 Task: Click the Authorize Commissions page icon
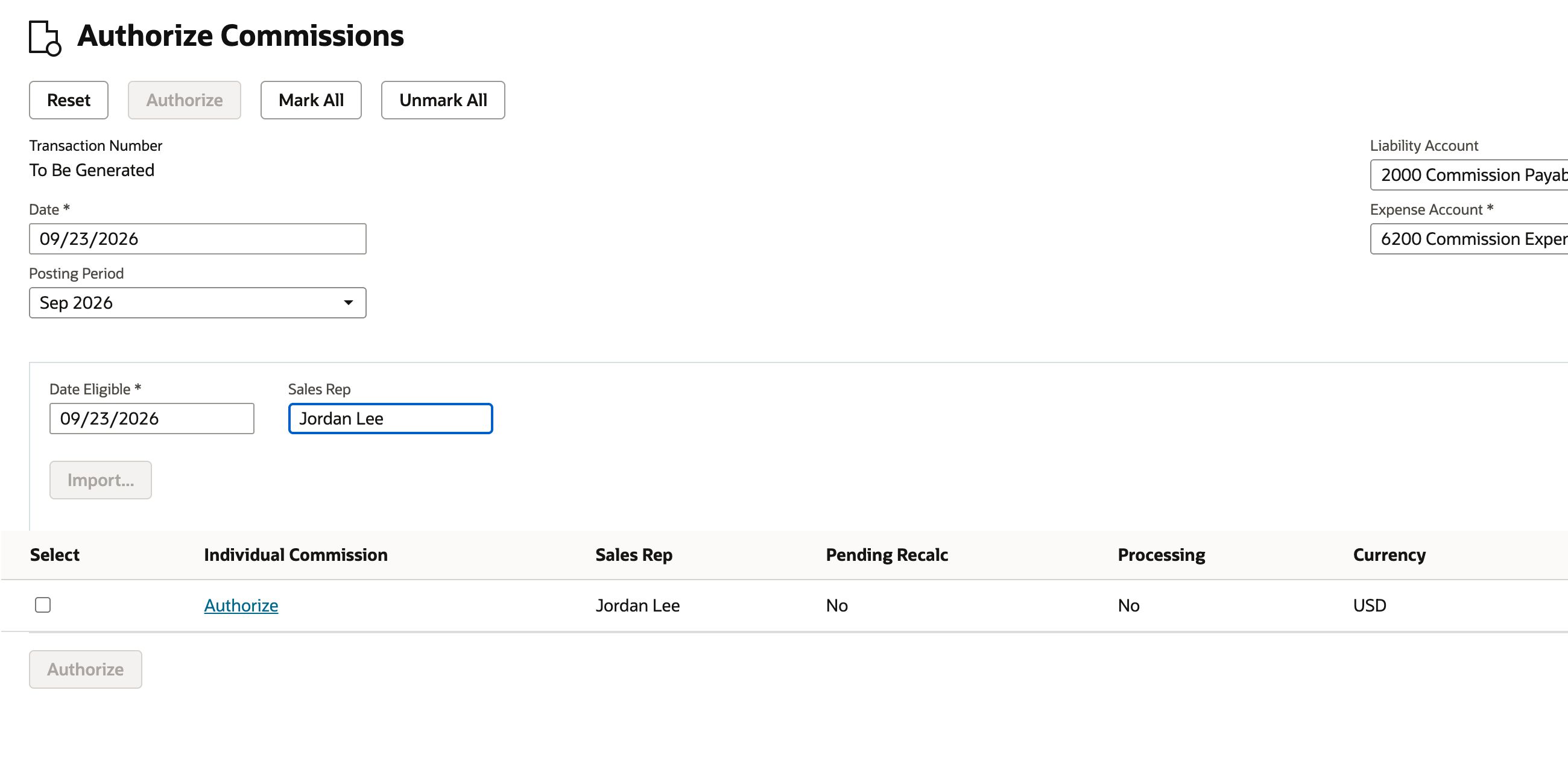point(45,38)
